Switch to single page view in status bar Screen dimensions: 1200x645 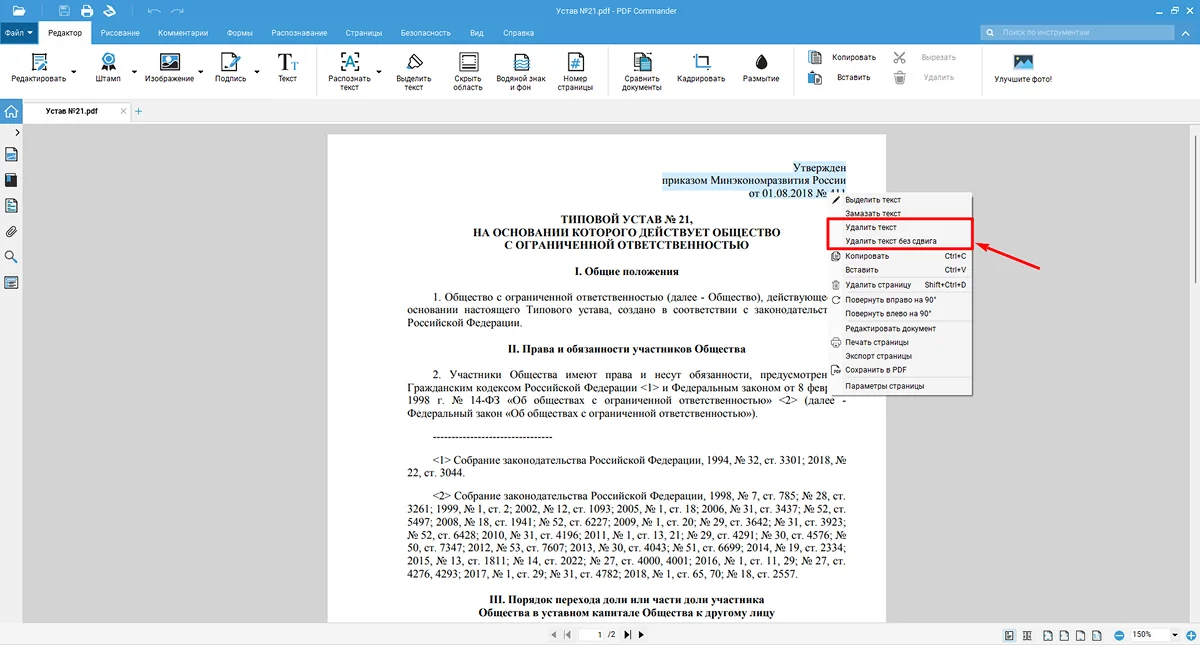click(x=1009, y=635)
